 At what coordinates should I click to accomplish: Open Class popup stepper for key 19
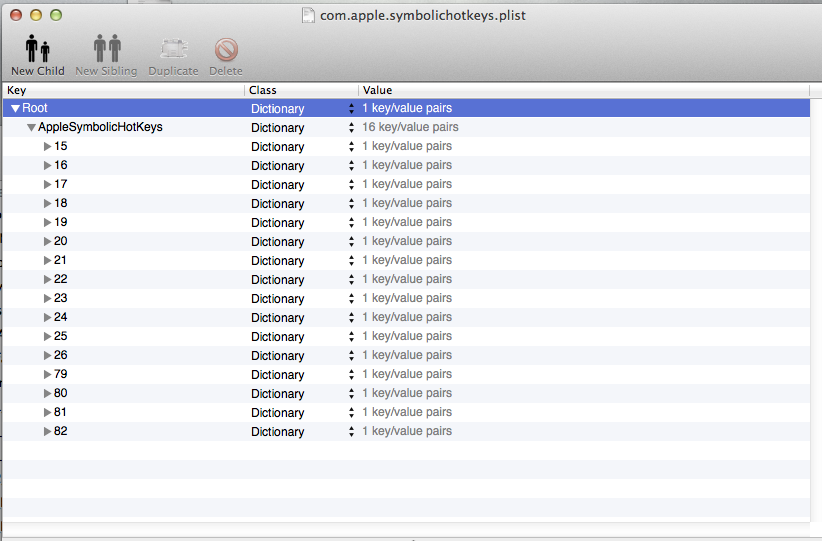(351, 222)
